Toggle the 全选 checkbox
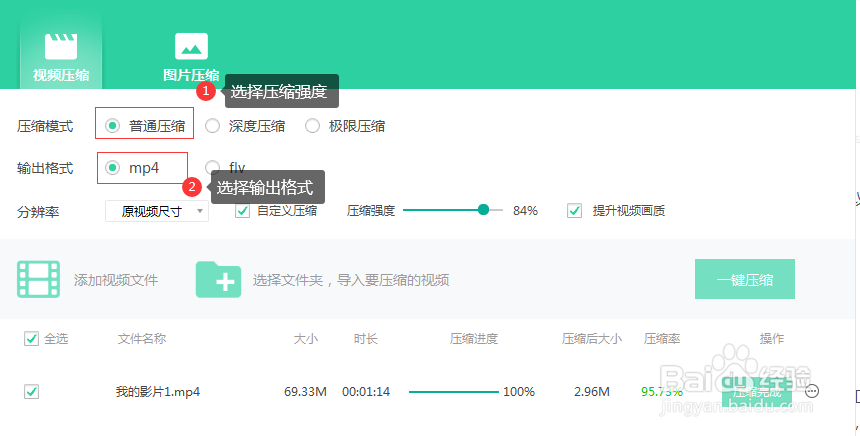 pos(31,339)
